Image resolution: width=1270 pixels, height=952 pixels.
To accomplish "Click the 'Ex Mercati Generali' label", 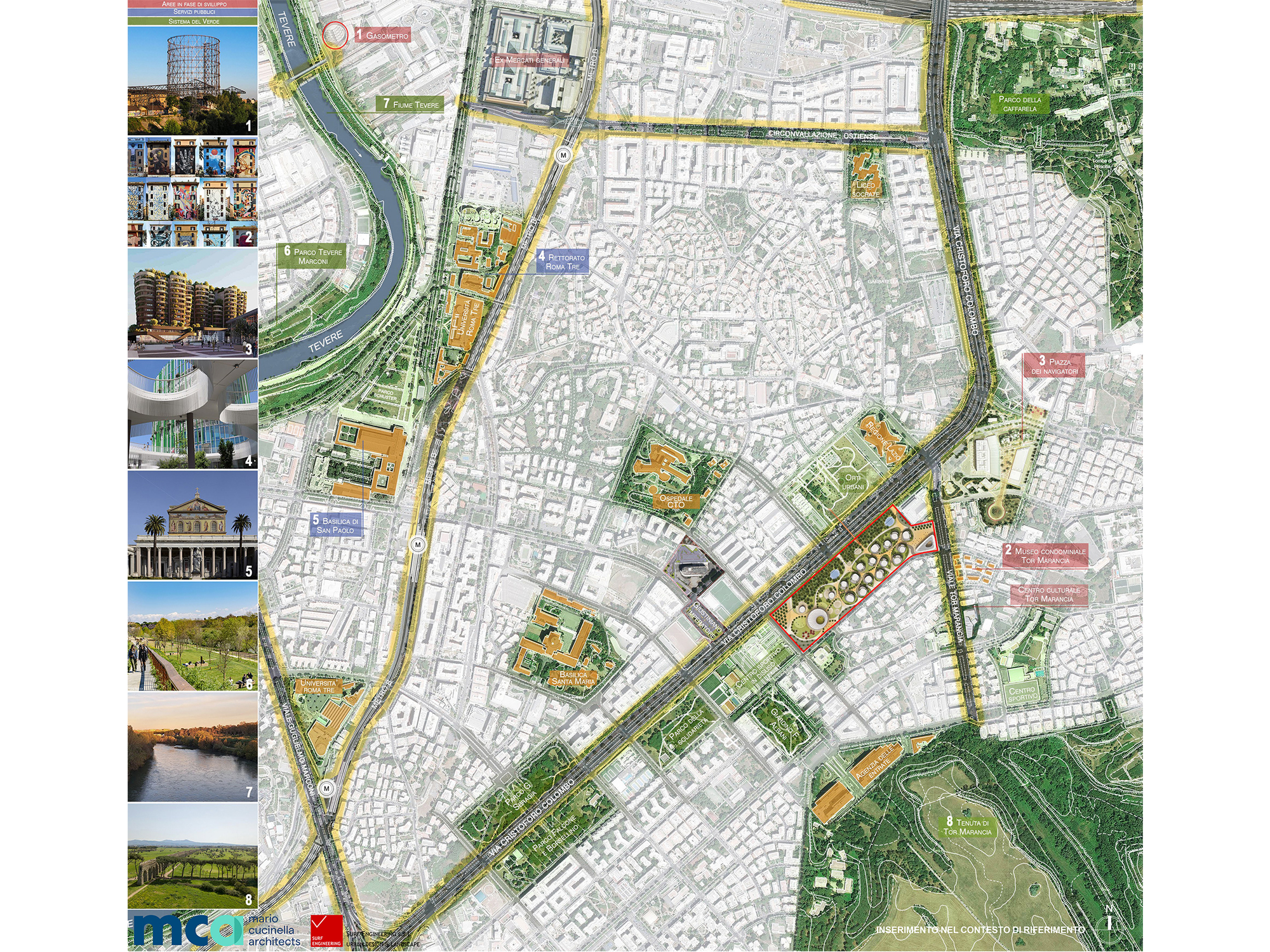I will click(x=529, y=60).
